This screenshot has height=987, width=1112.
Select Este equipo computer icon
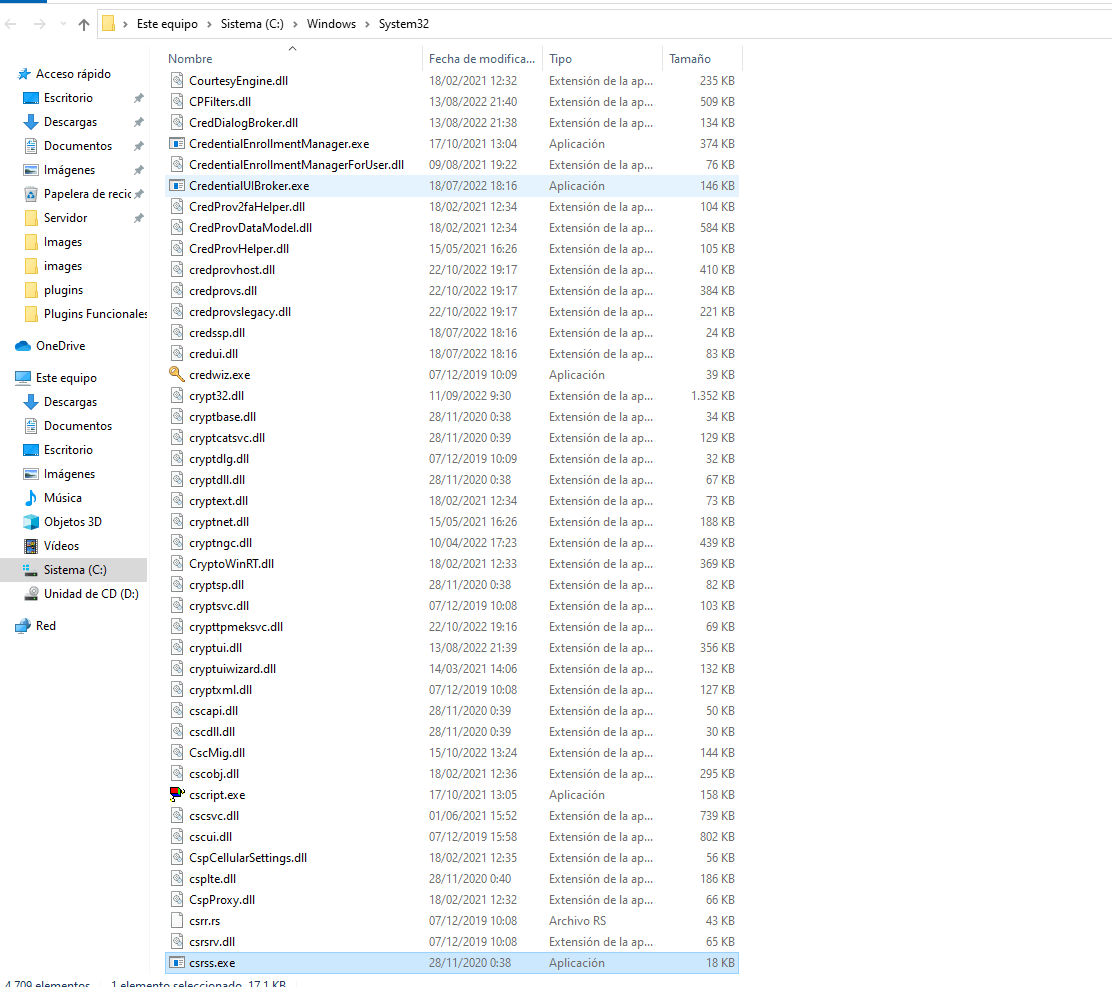tap(23, 378)
